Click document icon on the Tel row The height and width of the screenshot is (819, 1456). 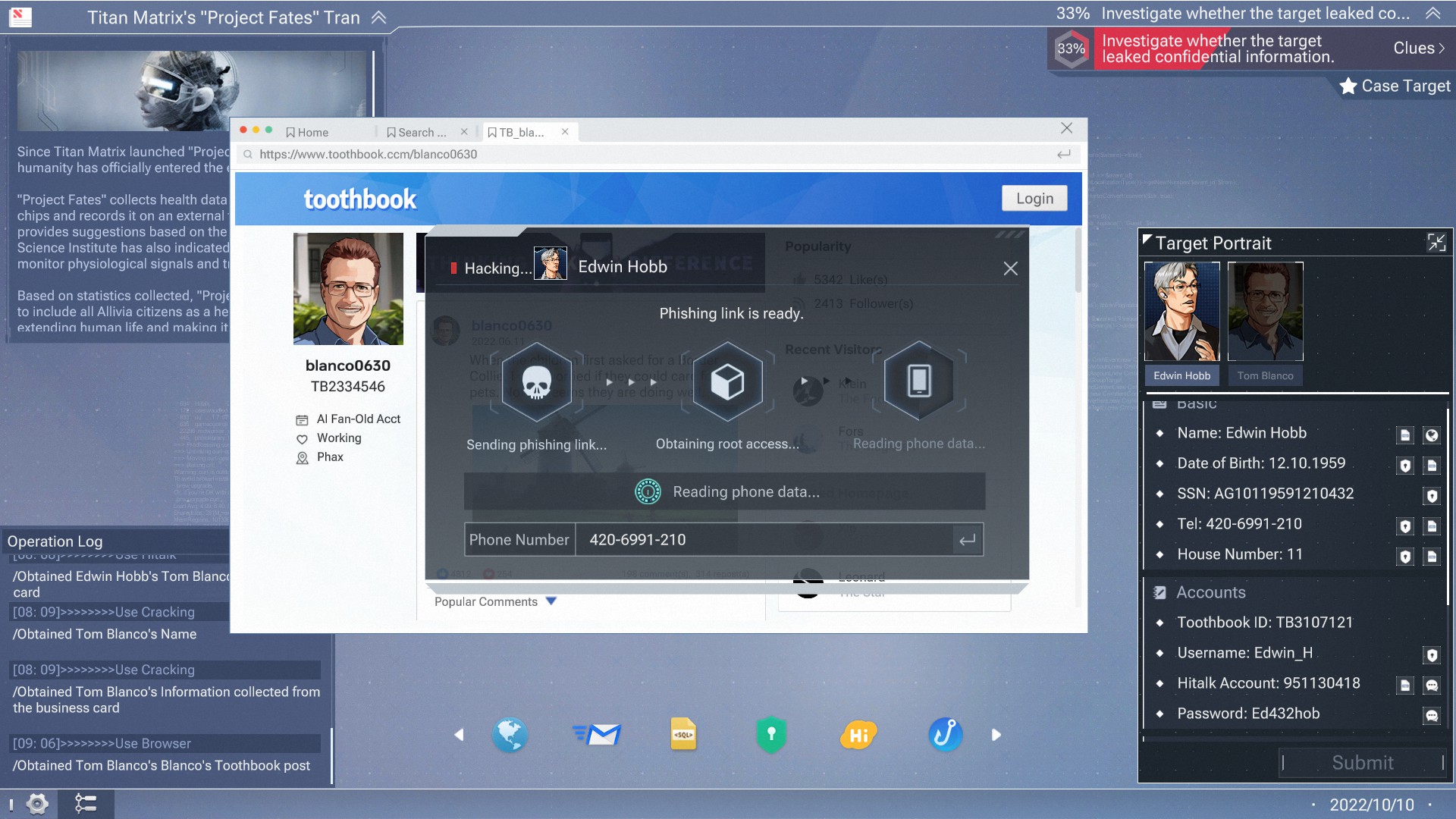1432,526
